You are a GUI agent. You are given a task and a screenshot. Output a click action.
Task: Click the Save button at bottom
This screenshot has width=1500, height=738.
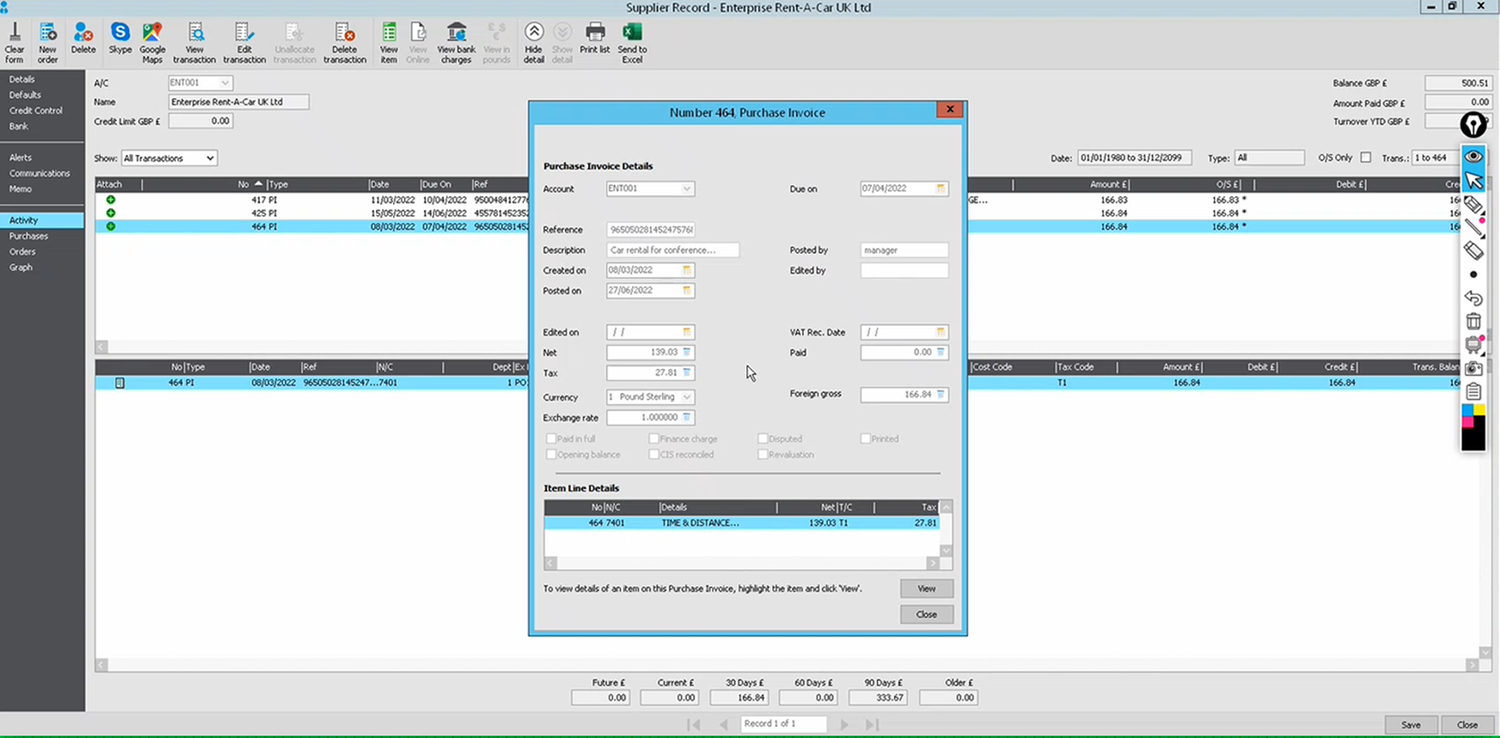pos(1411,725)
